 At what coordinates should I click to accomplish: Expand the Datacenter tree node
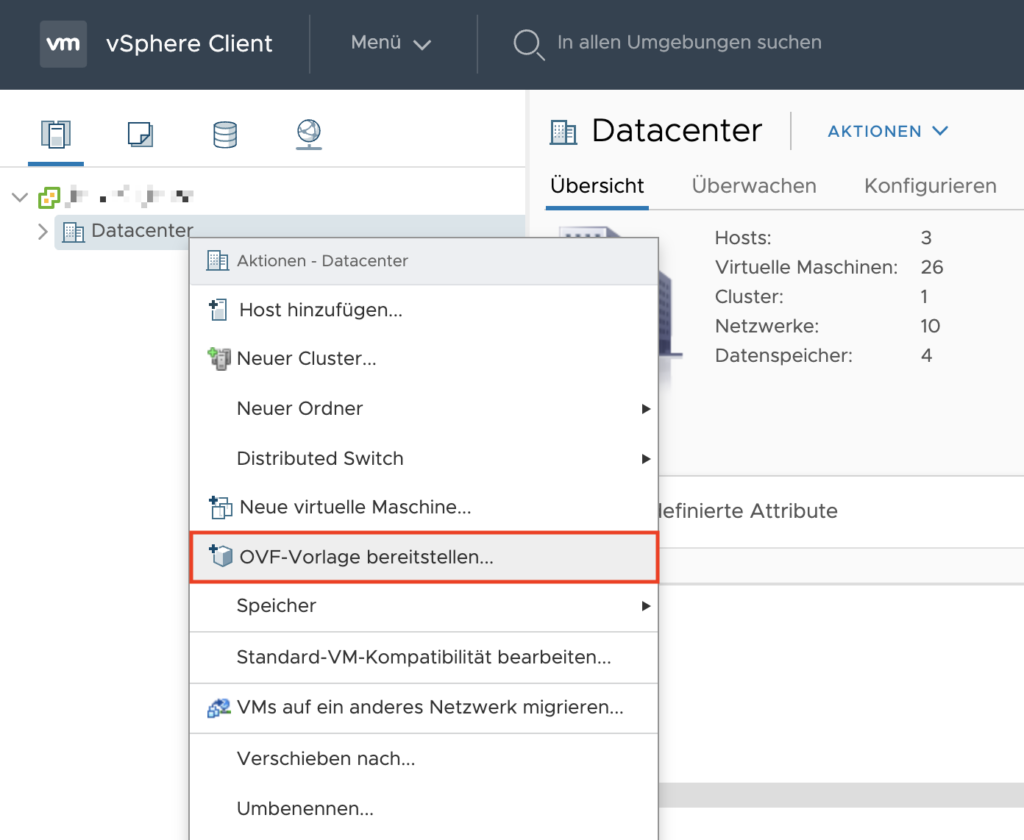tap(43, 231)
